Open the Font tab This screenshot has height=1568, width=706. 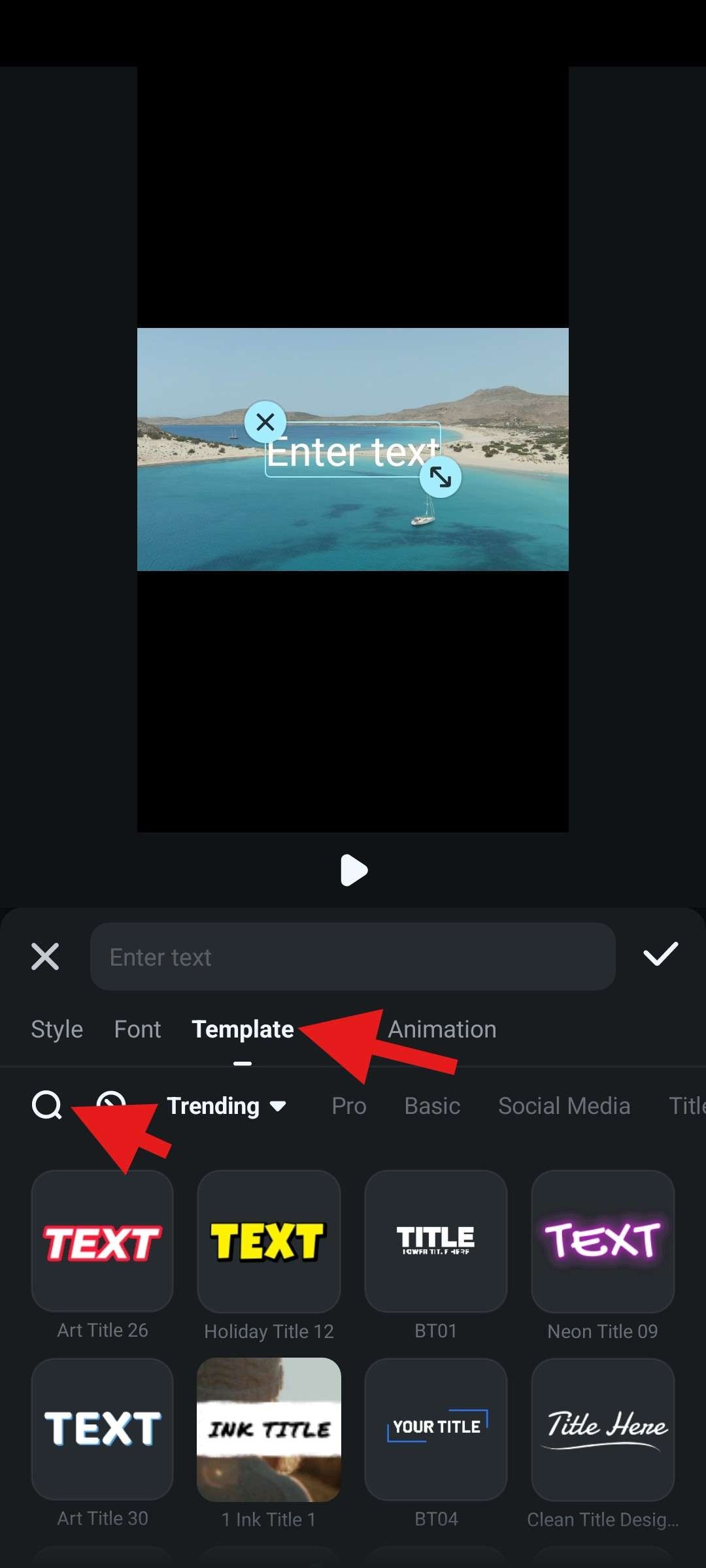(137, 1030)
